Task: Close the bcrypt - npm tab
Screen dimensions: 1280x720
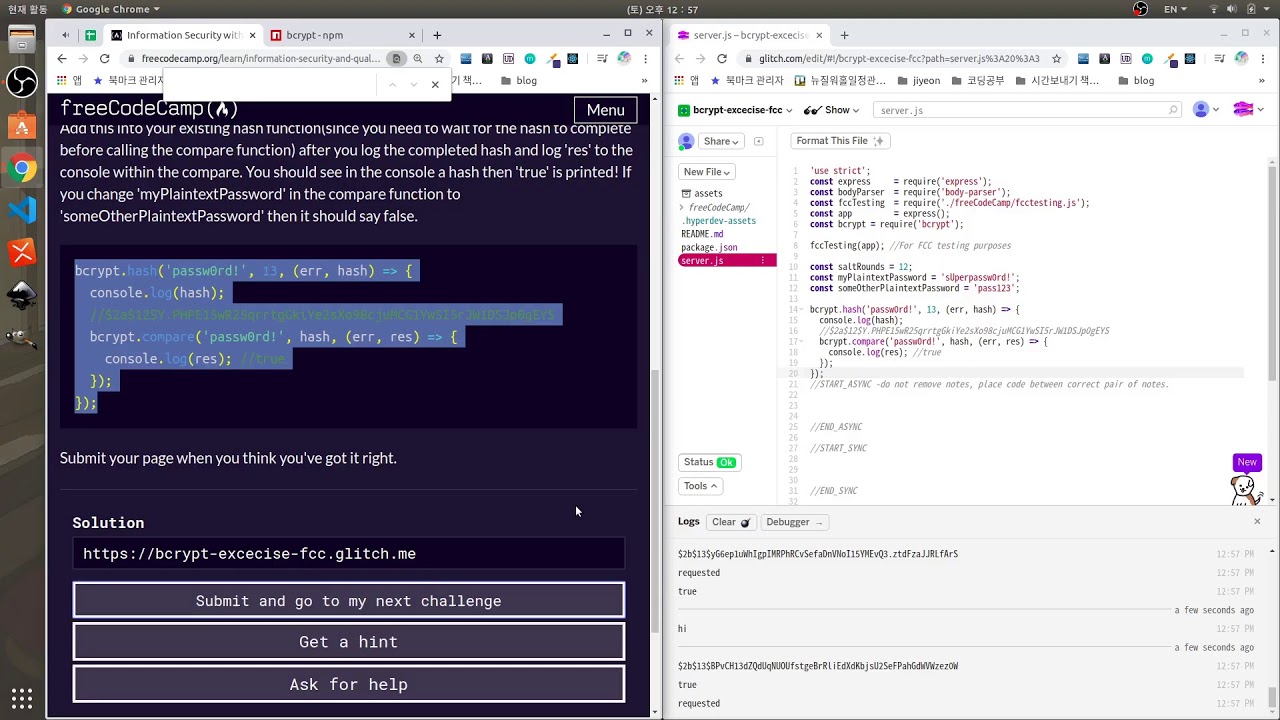Action: click(411, 35)
